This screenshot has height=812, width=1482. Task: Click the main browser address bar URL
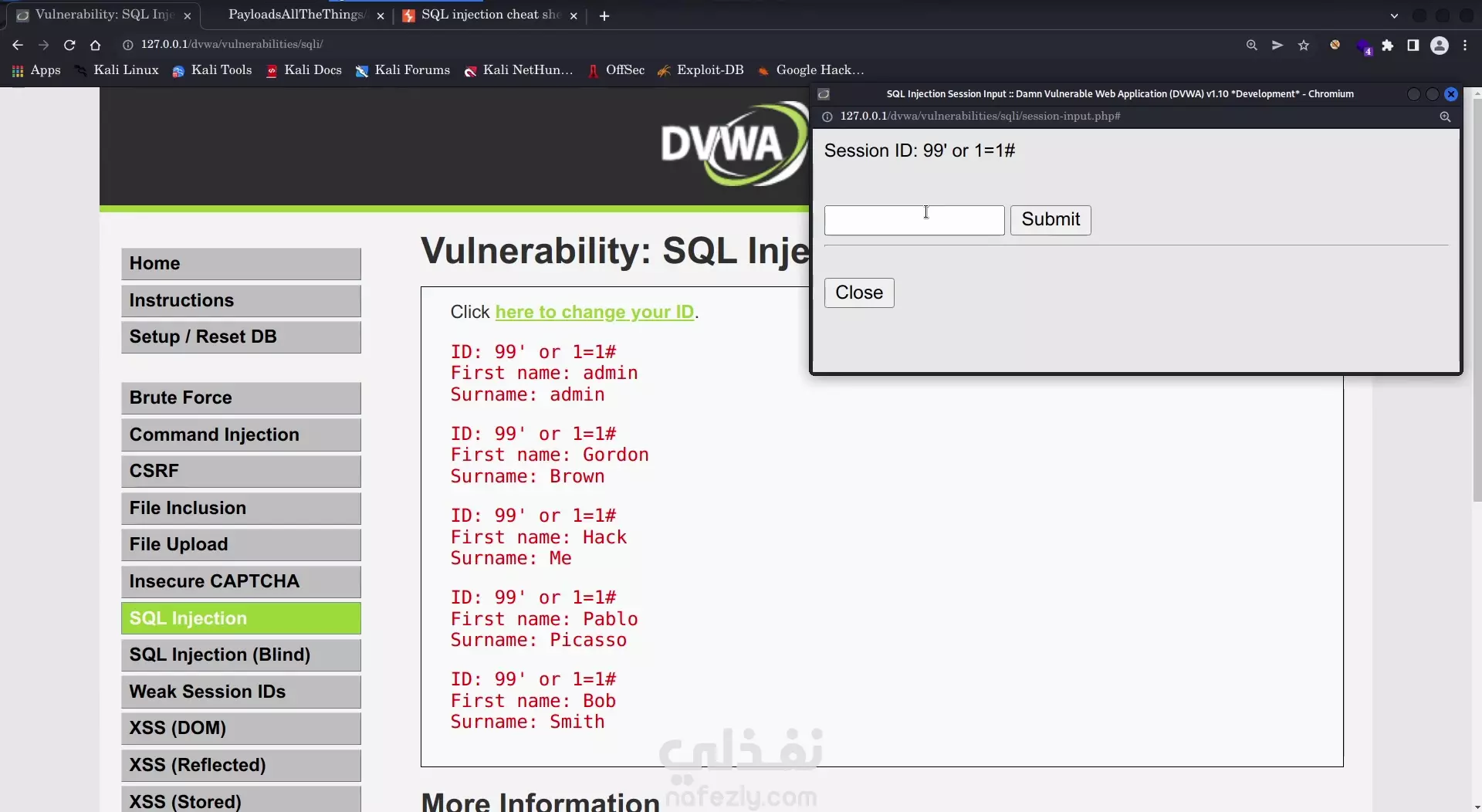click(232, 45)
